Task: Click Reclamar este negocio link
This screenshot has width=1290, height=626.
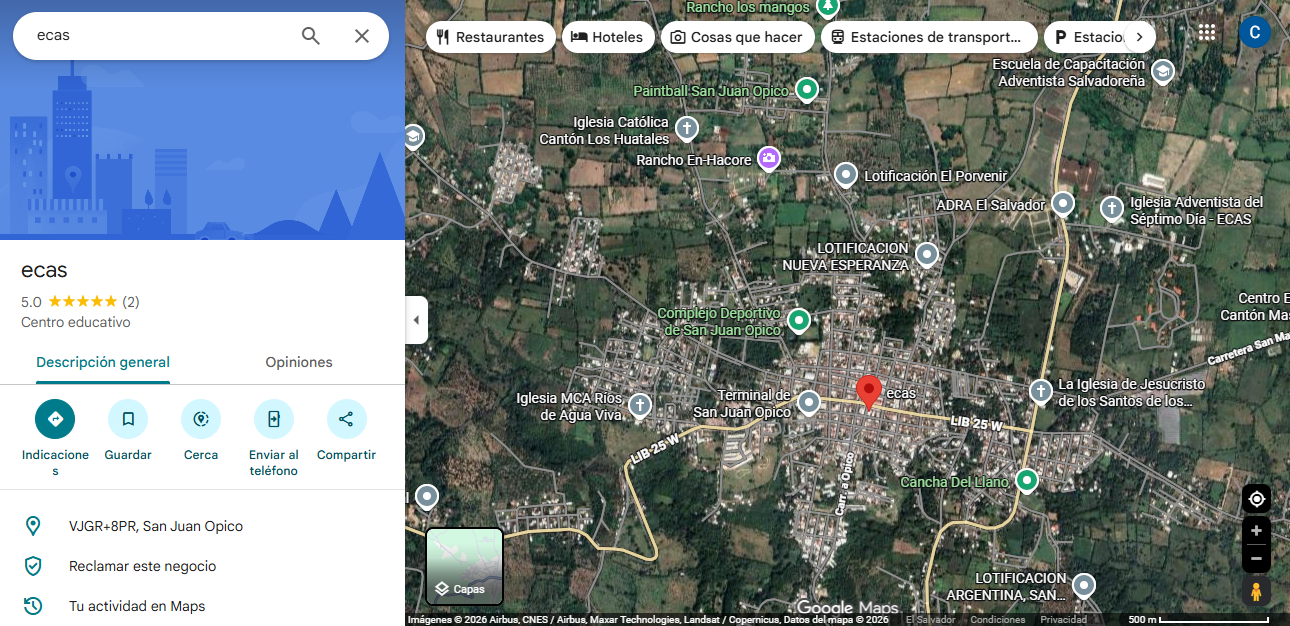Action: [142, 566]
